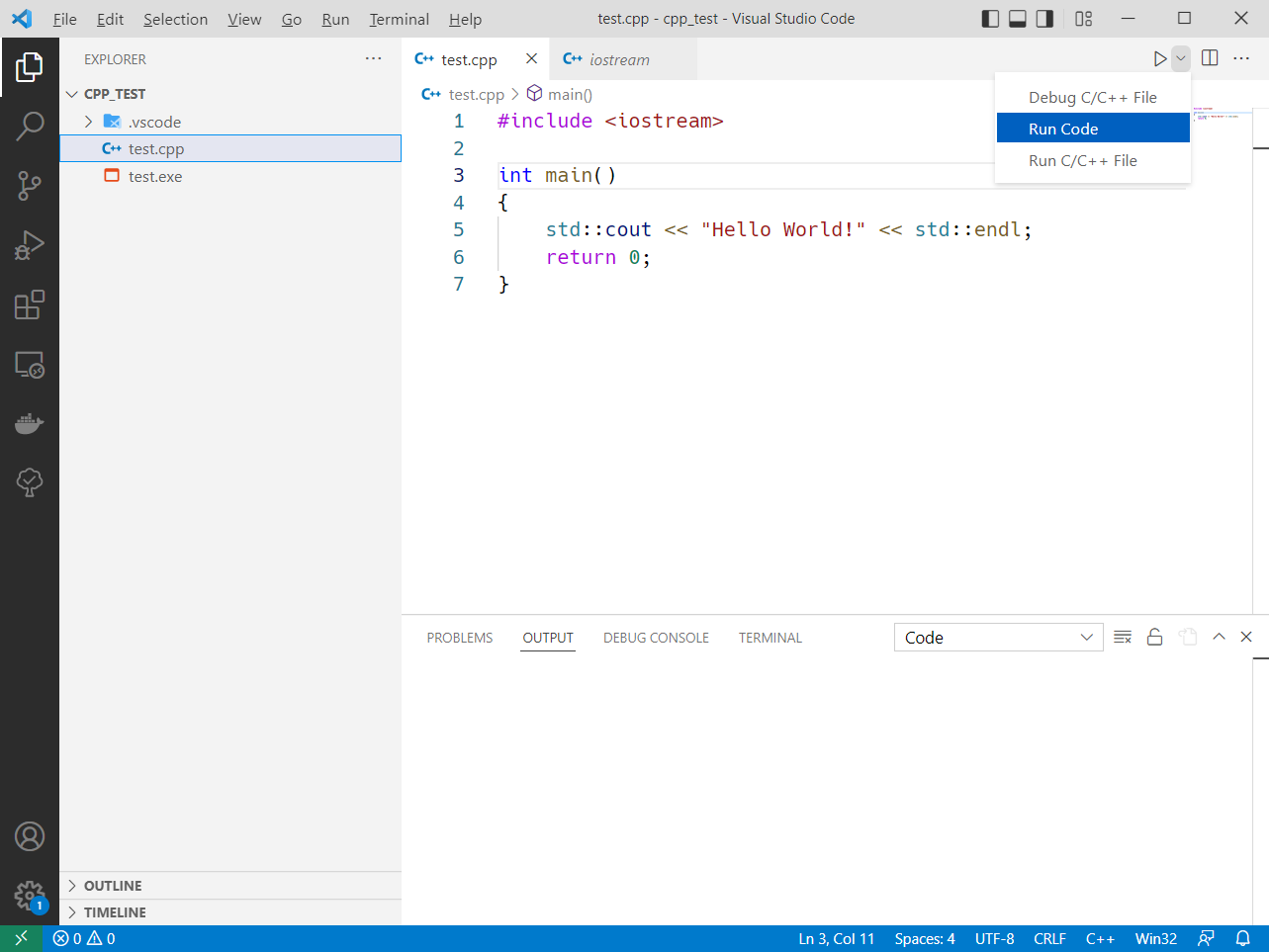This screenshot has height=952, width=1269.
Task: Open the Remote Explorer icon
Action: pyautogui.click(x=30, y=364)
